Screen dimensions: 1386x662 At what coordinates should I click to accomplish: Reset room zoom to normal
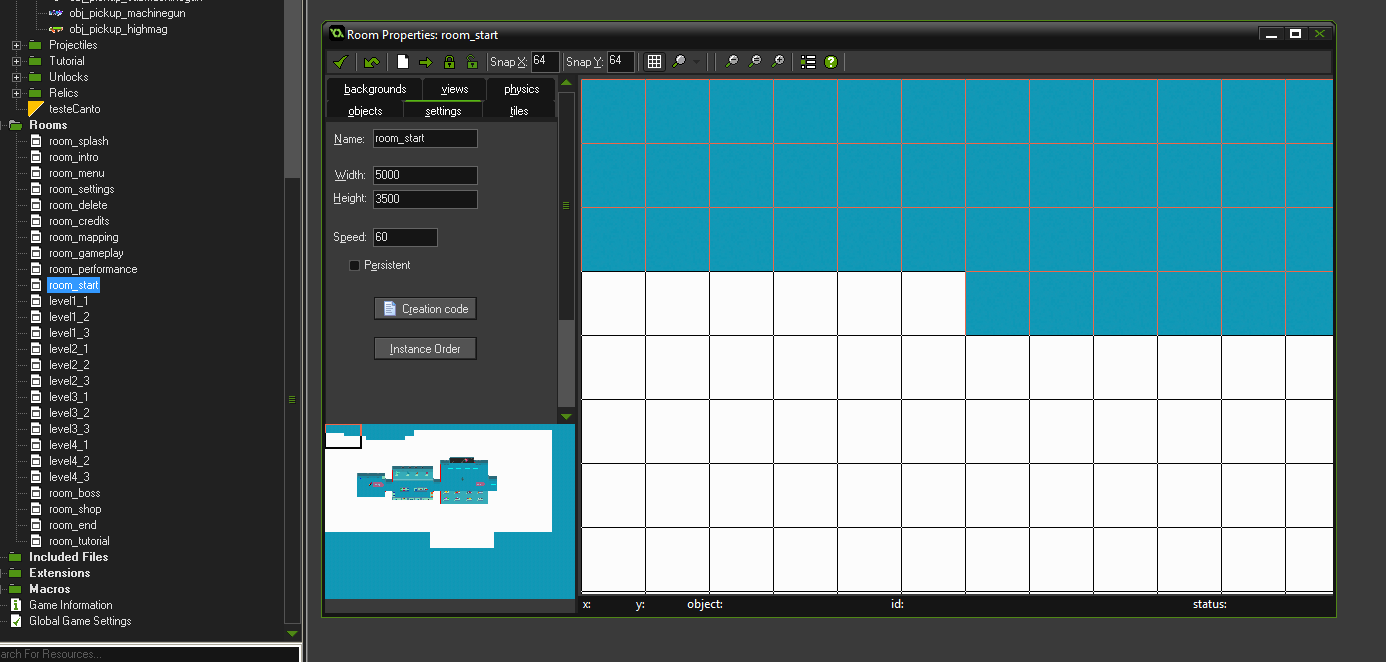click(732, 62)
